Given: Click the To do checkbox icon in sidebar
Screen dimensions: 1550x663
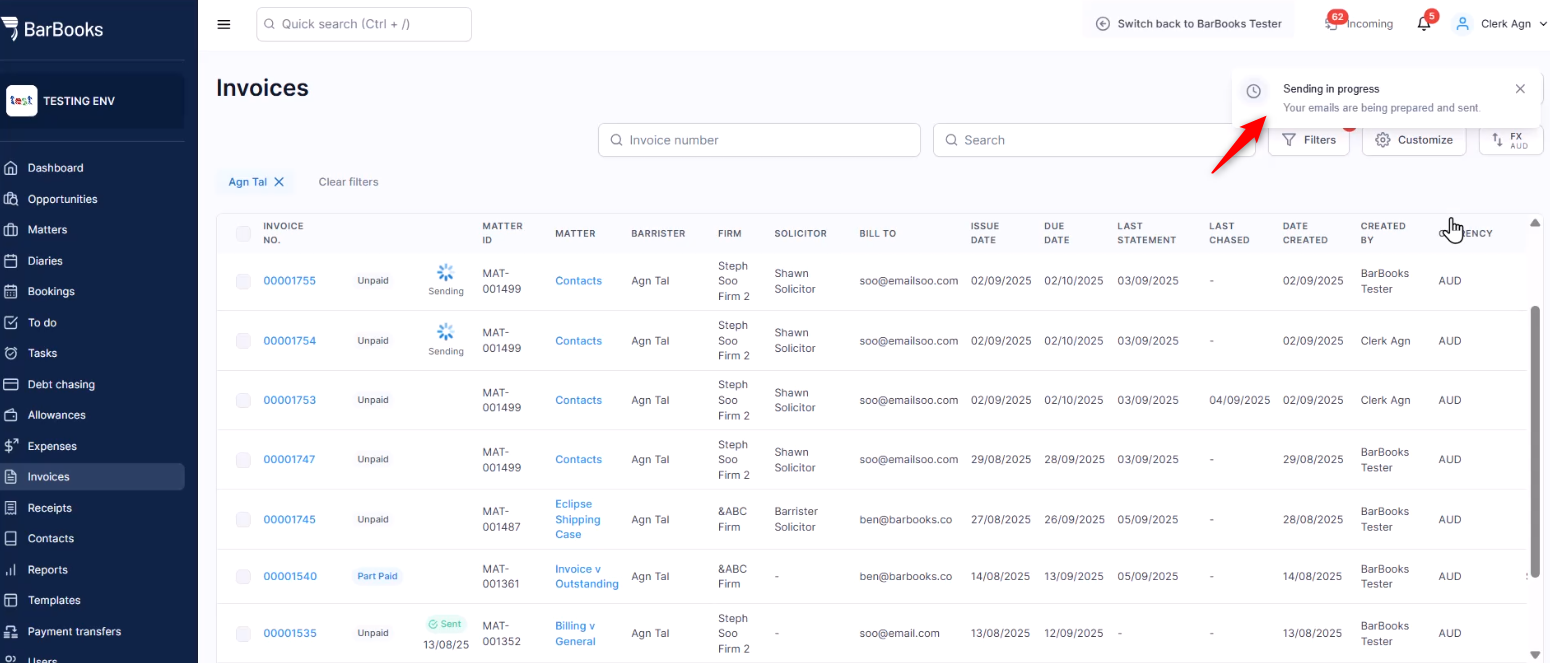Looking at the screenshot, I should click(x=11, y=323).
